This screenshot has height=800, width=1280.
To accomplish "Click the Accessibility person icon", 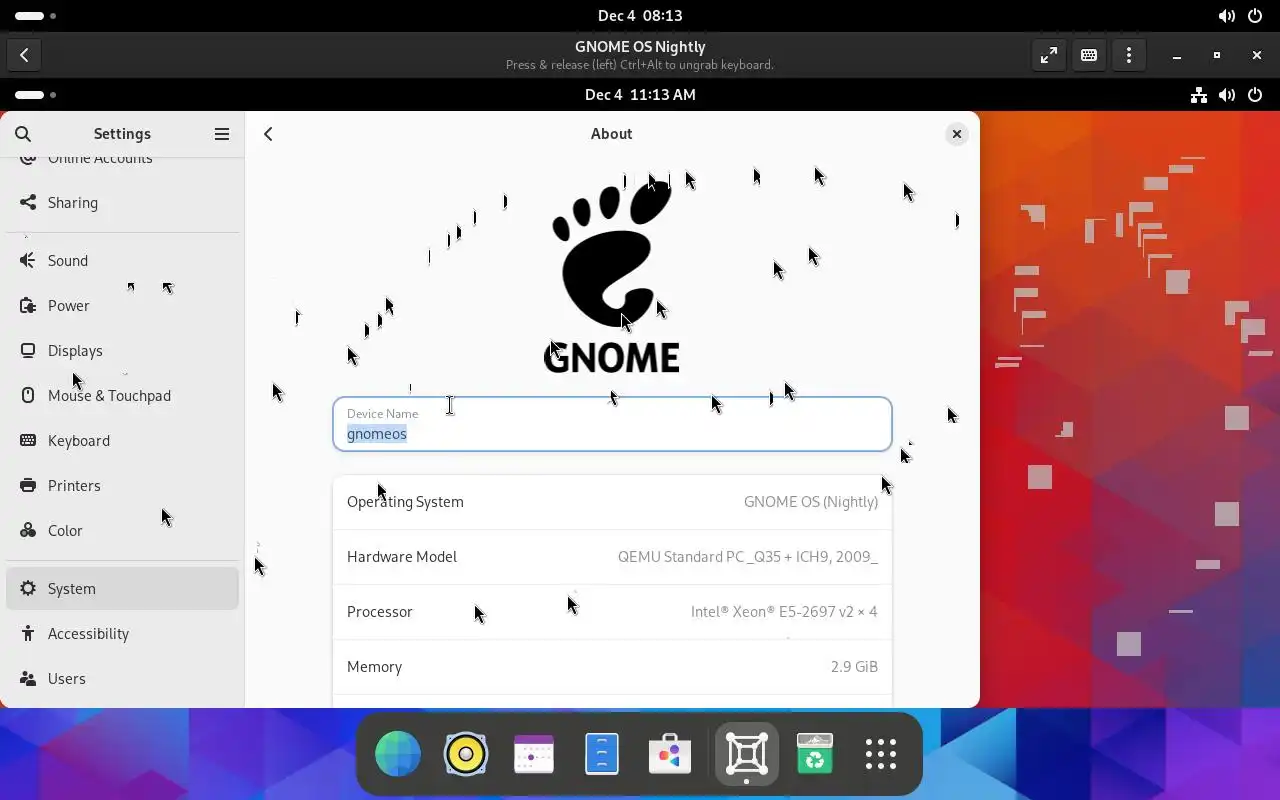I will (28, 633).
